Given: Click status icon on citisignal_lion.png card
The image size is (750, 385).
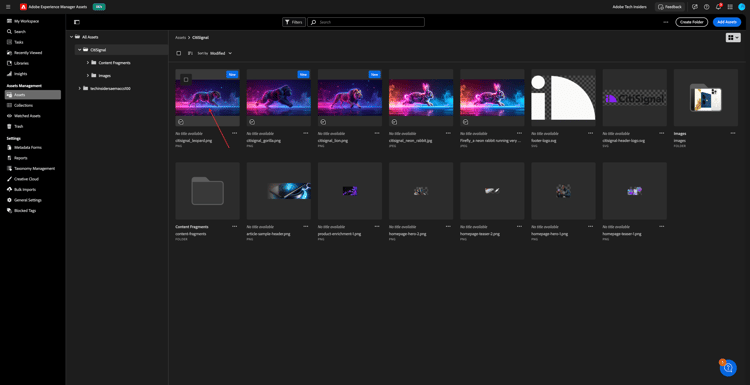Looking at the screenshot, I should click(x=323, y=122).
